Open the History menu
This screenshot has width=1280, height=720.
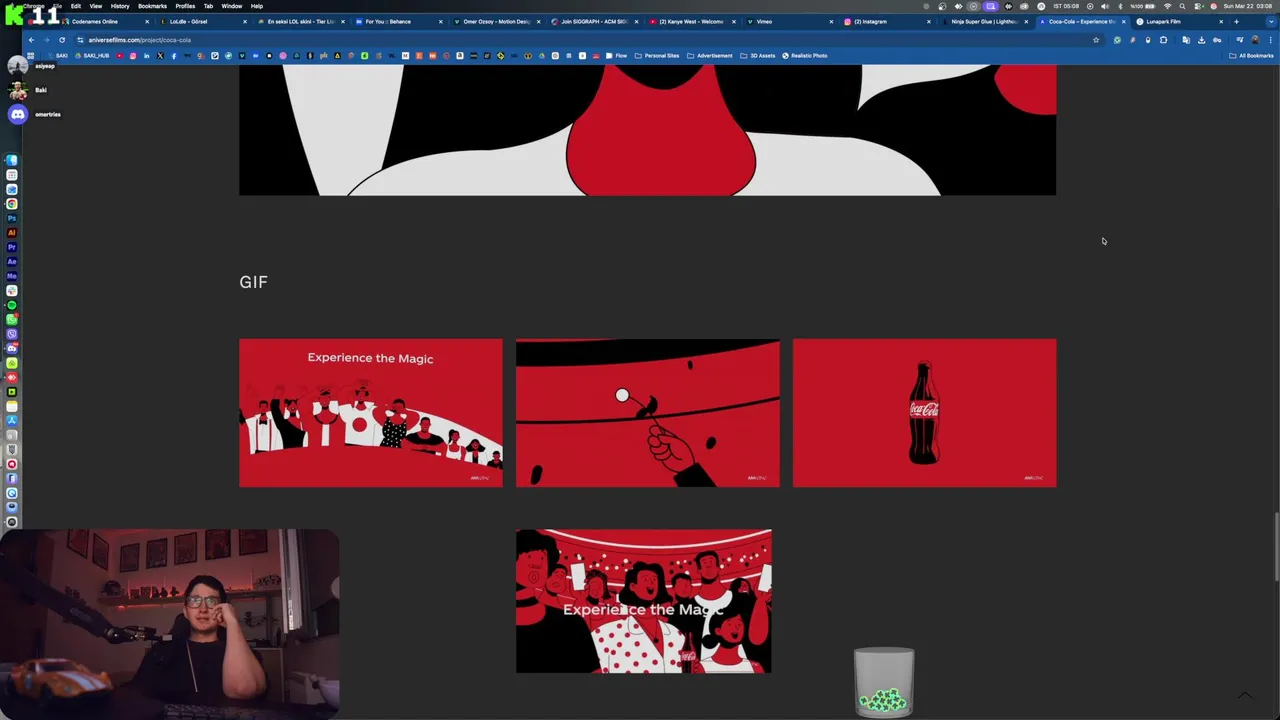point(120,6)
